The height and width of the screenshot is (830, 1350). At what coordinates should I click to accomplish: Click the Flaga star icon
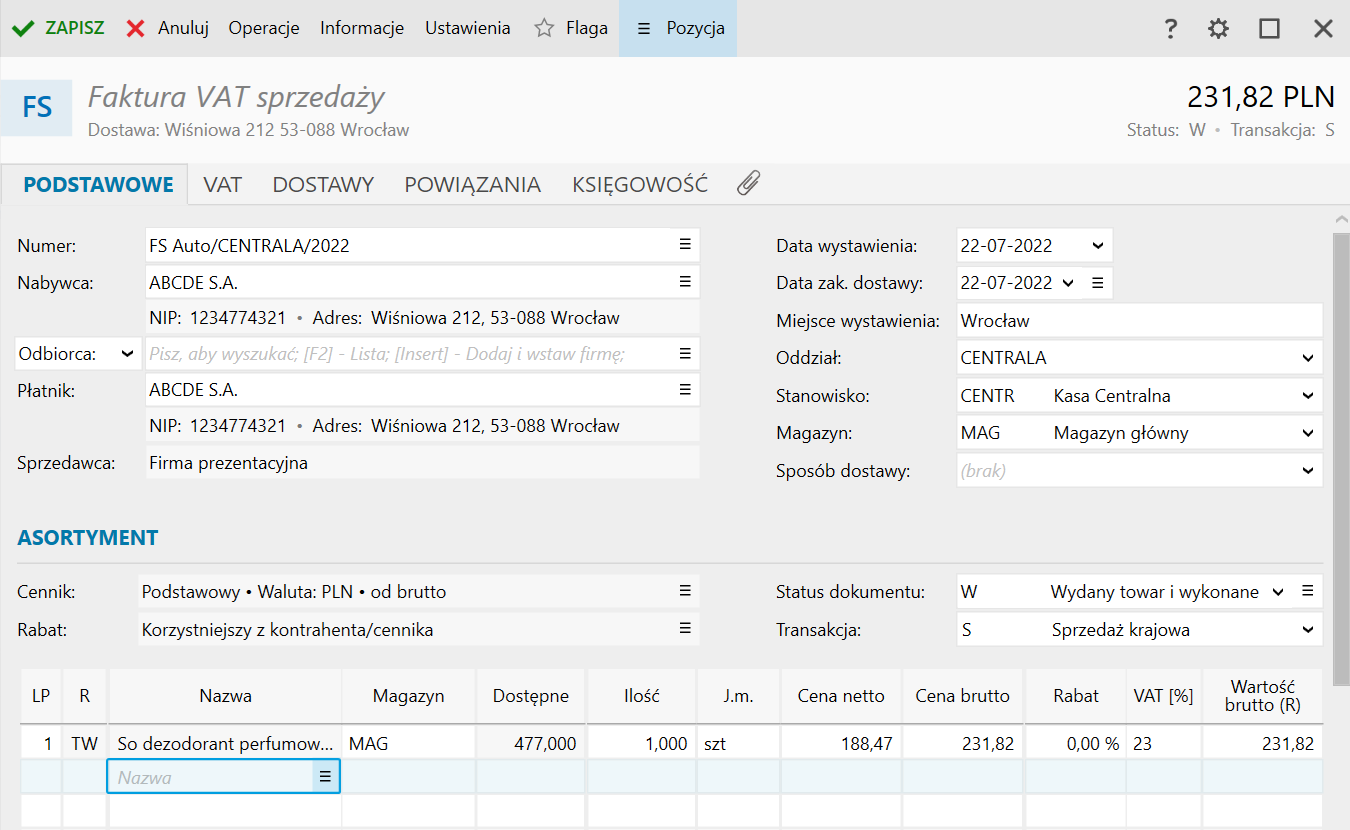(x=544, y=28)
